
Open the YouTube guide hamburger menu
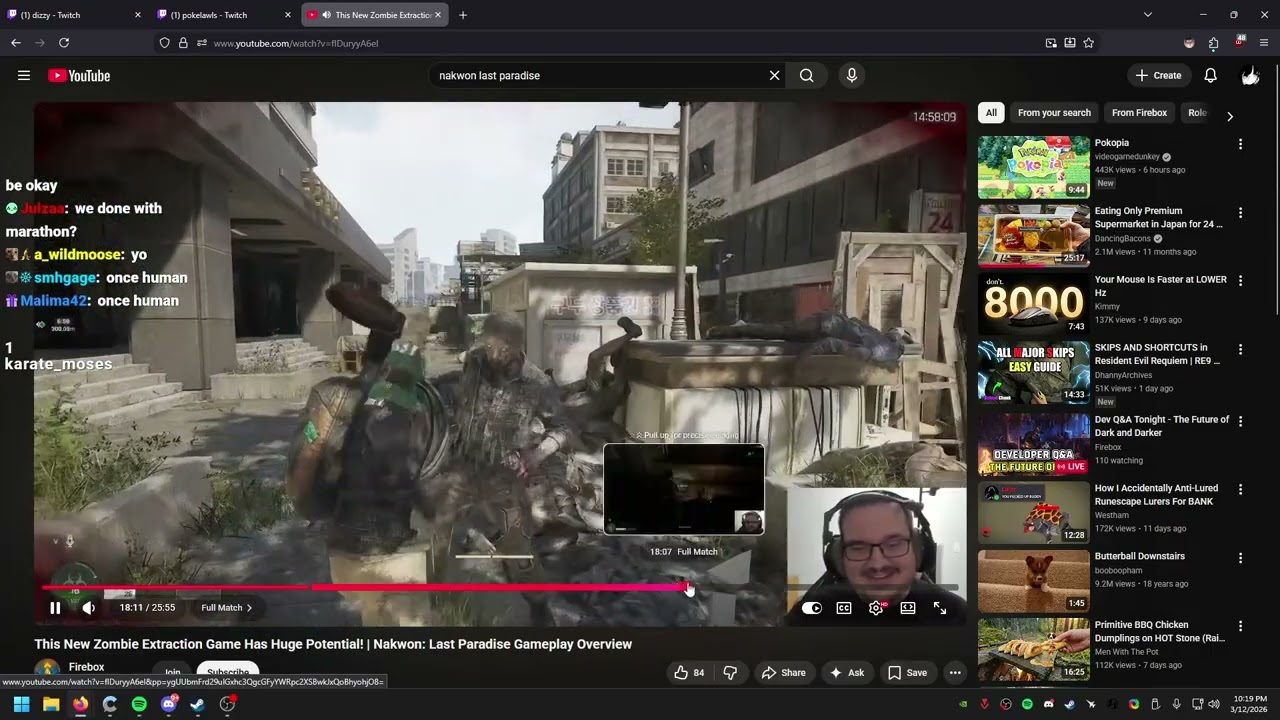tap(24, 75)
